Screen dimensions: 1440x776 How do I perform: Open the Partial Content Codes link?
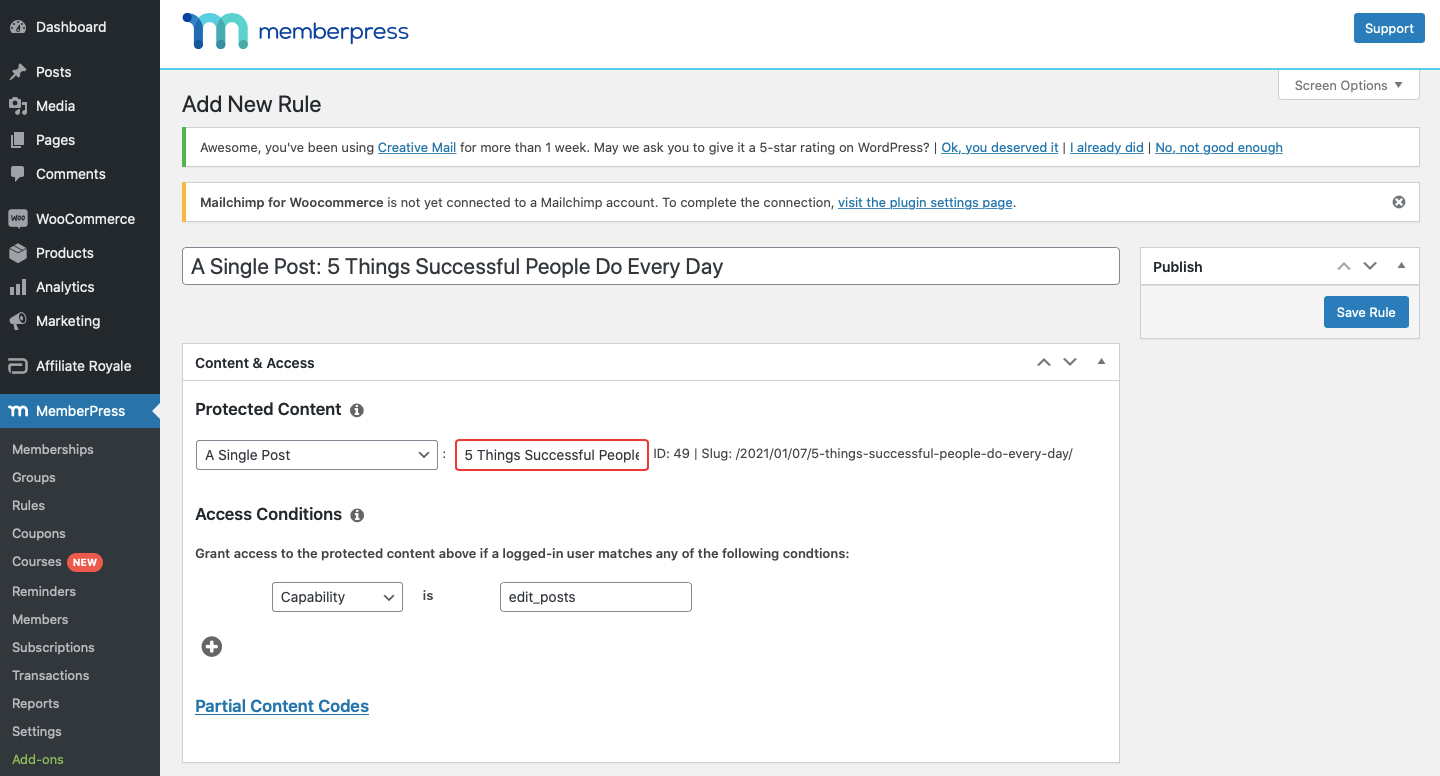pos(282,706)
